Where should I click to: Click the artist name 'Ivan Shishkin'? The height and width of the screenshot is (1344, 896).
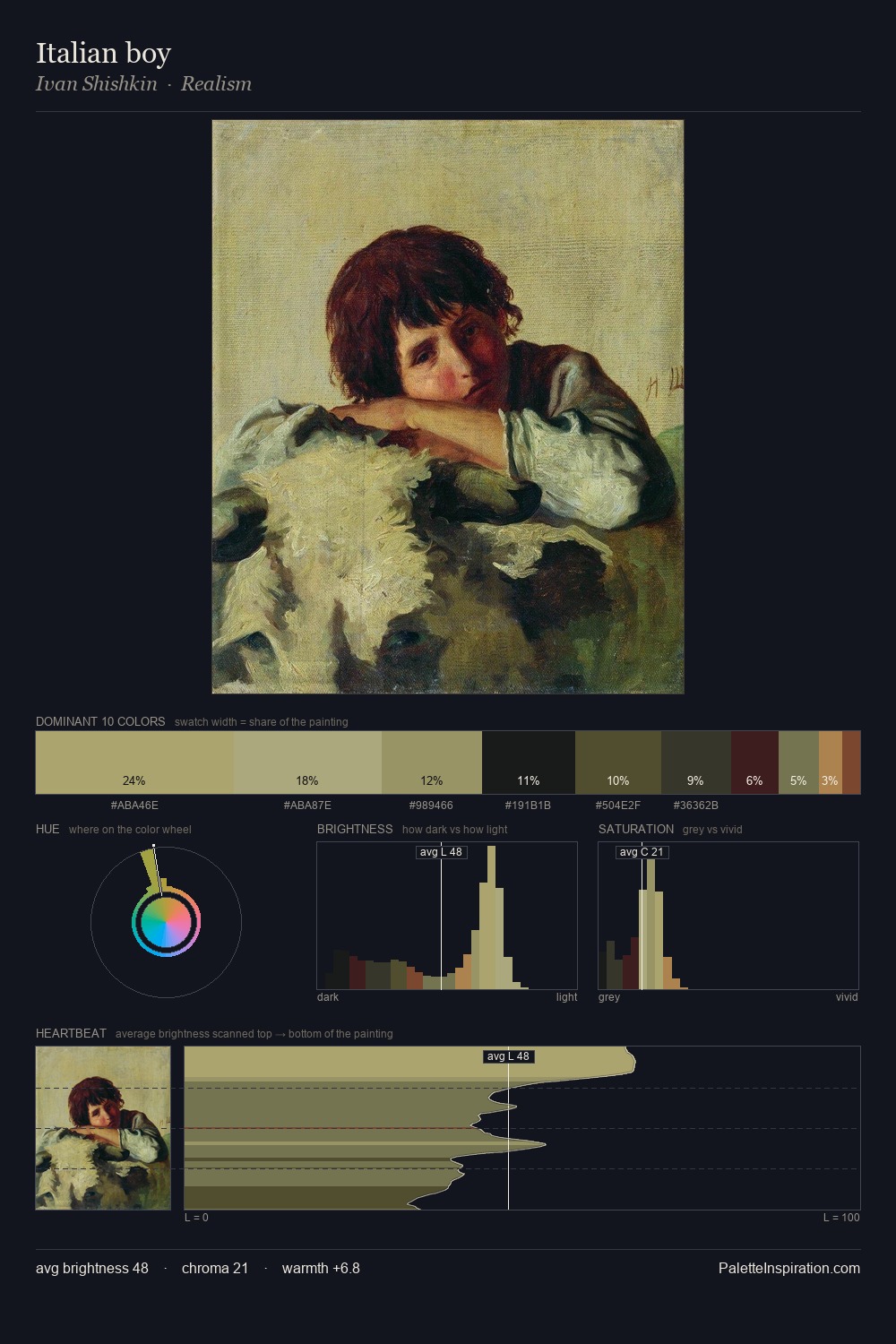[x=96, y=83]
